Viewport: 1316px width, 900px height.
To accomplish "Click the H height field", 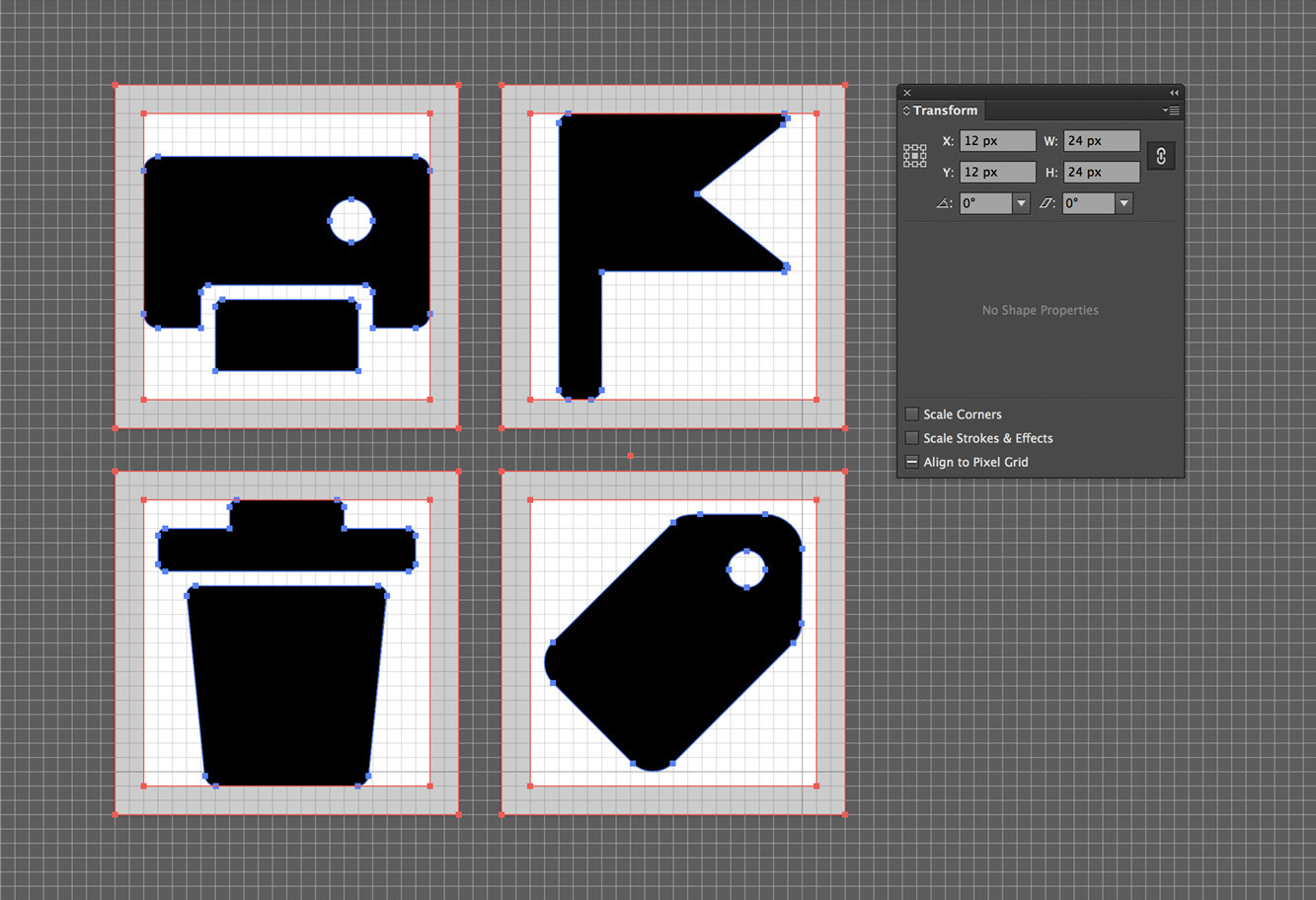I will pyautogui.click(x=1102, y=173).
